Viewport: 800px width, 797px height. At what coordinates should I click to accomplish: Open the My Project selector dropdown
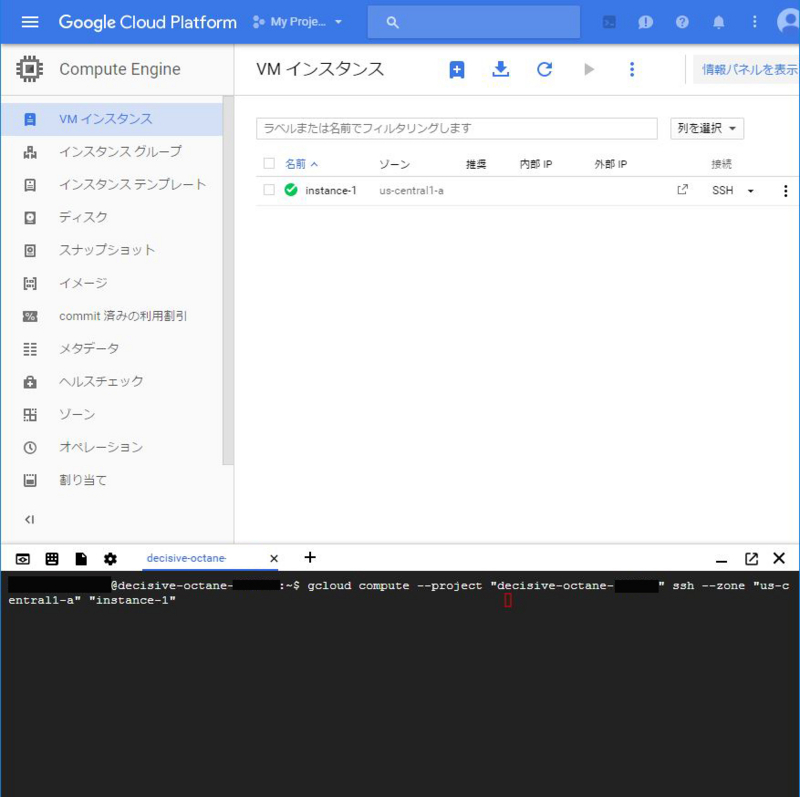click(x=297, y=22)
